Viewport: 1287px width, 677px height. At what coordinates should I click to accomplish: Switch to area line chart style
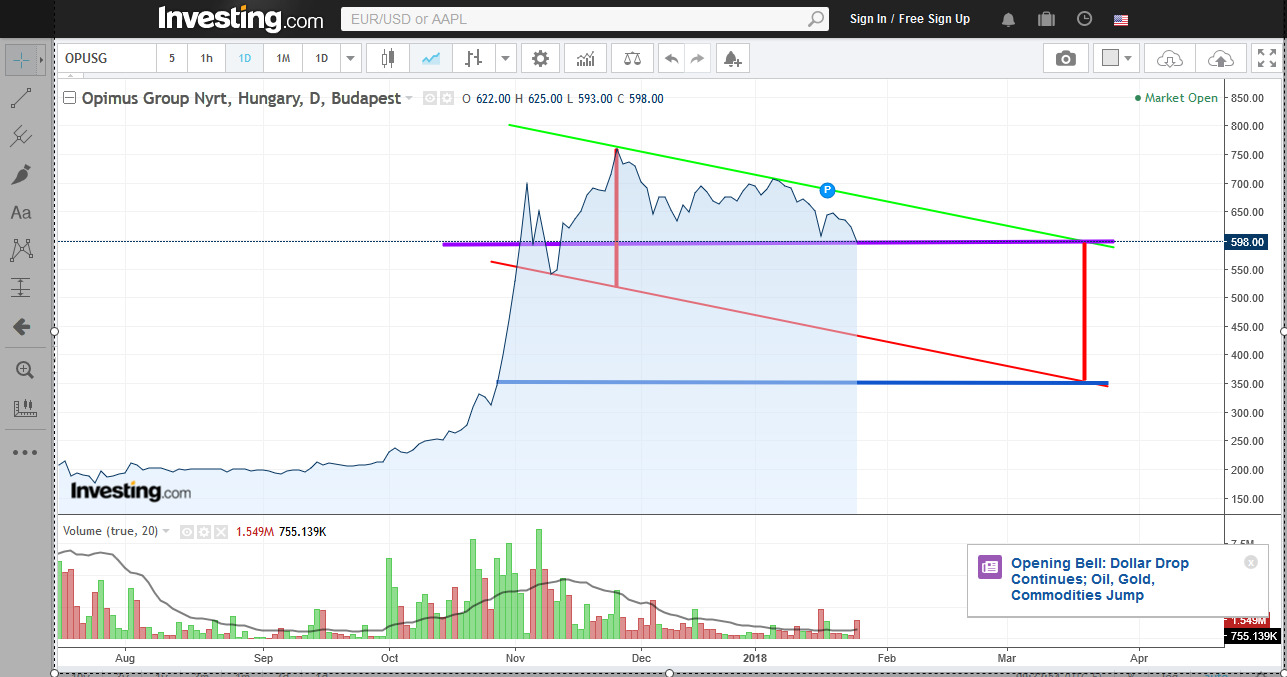pos(431,59)
